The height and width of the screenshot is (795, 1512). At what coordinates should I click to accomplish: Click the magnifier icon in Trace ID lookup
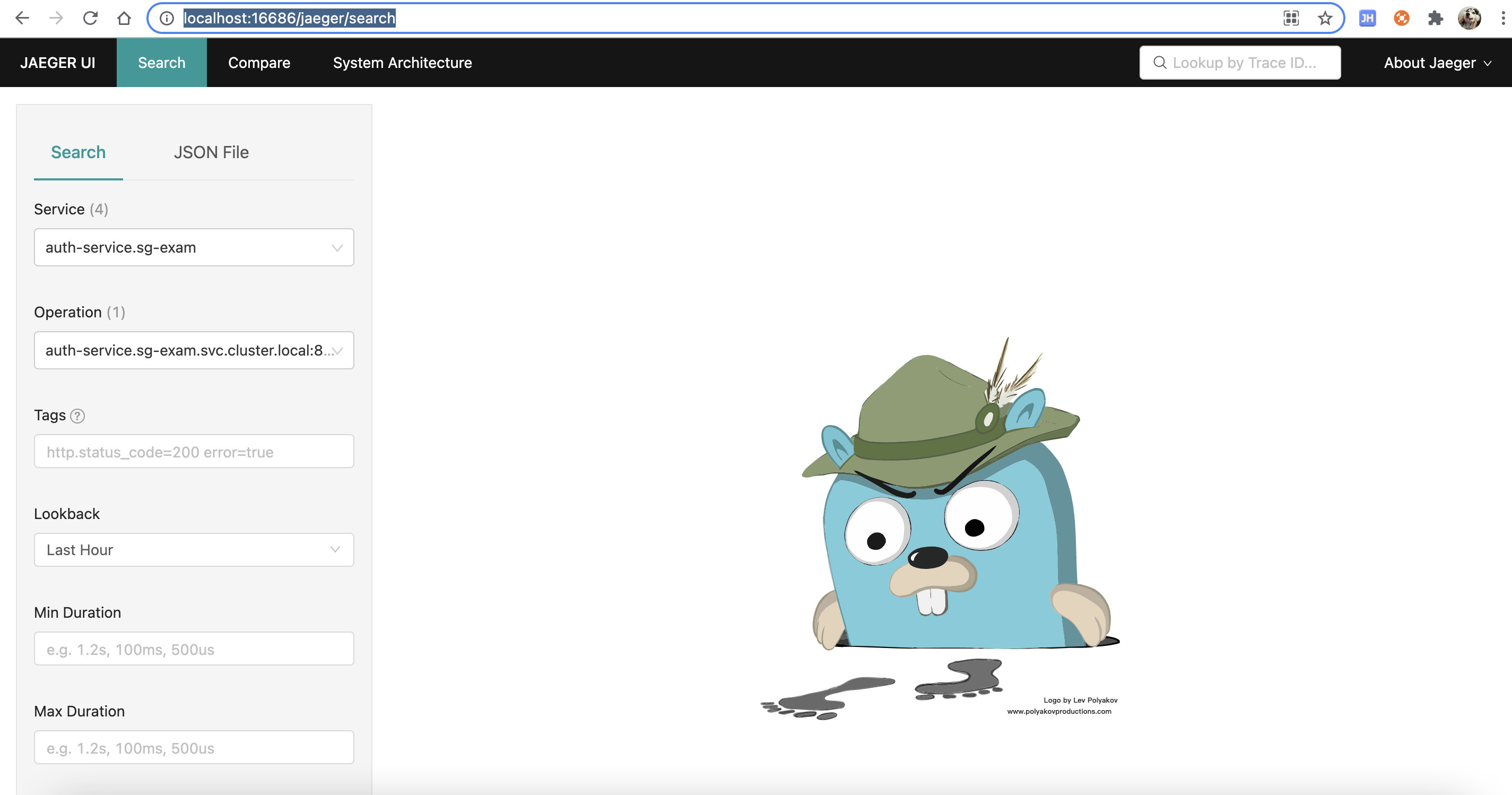point(1160,62)
